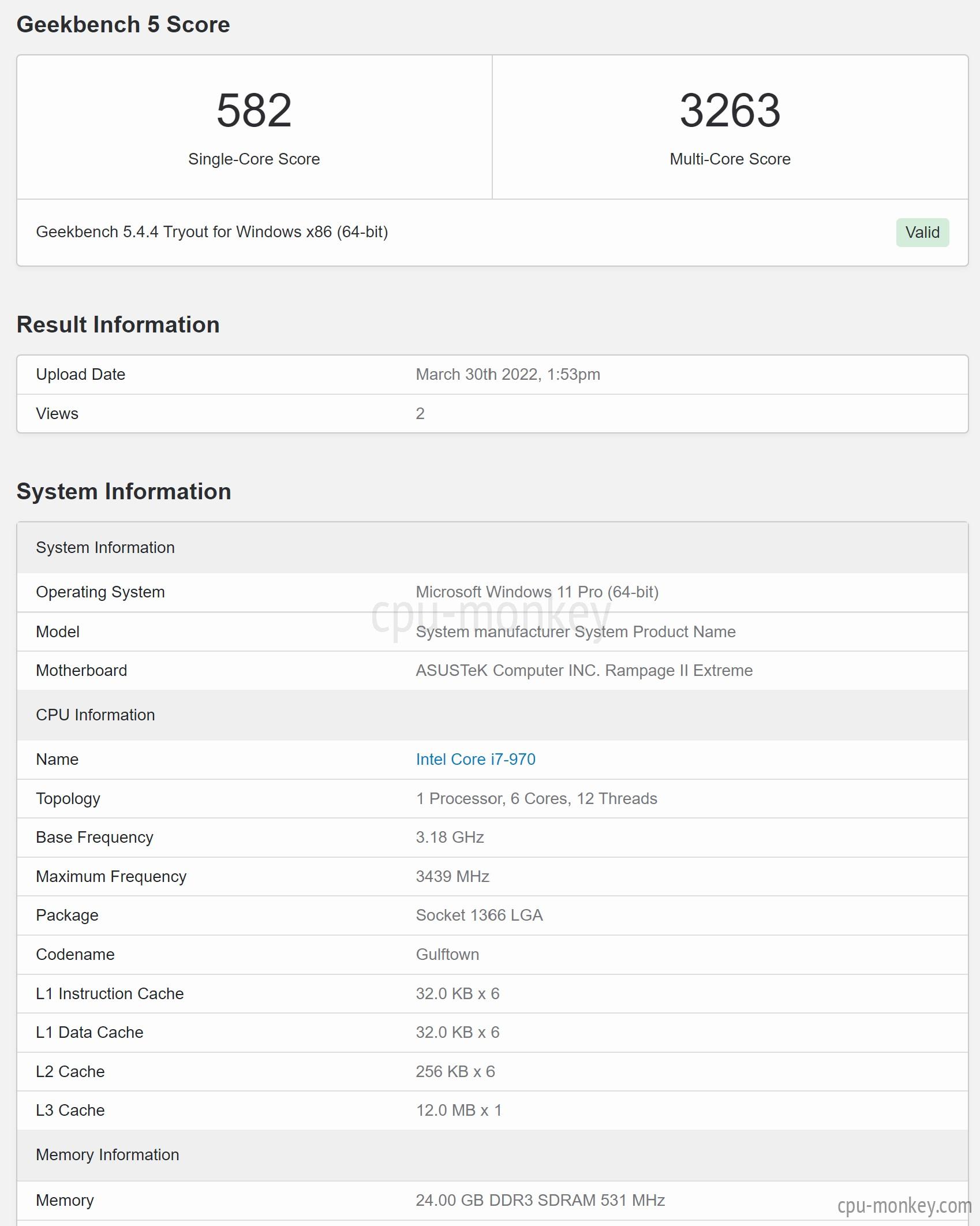
Task: Click the green Valid badge
Action: coord(922,232)
